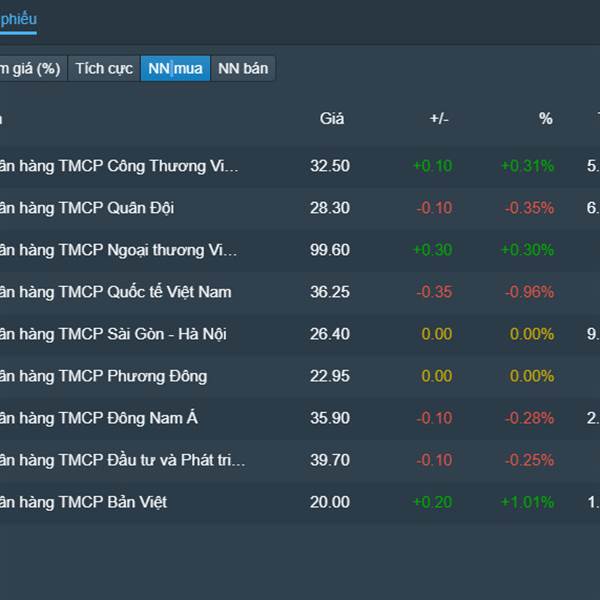Click the -0.35% change value
The height and width of the screenshot is (600, 600).
[530, 208]
